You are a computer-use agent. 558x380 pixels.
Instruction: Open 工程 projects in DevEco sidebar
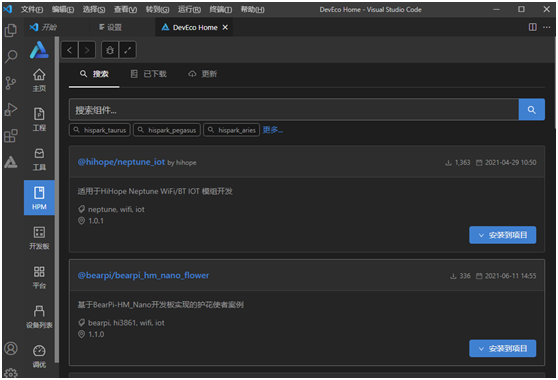coord(39,120)
